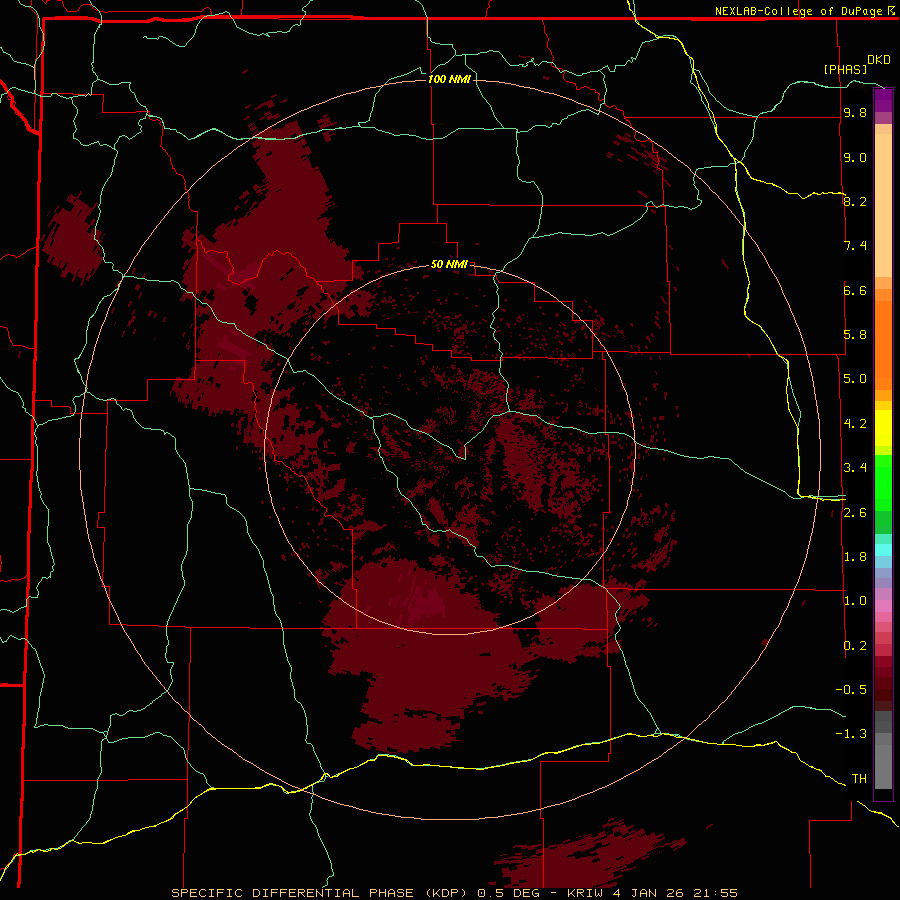The width and height of the screenshot is (900, 900).
Task: Click the [PHAS] label beside the color bar
Action: [845, 69]
